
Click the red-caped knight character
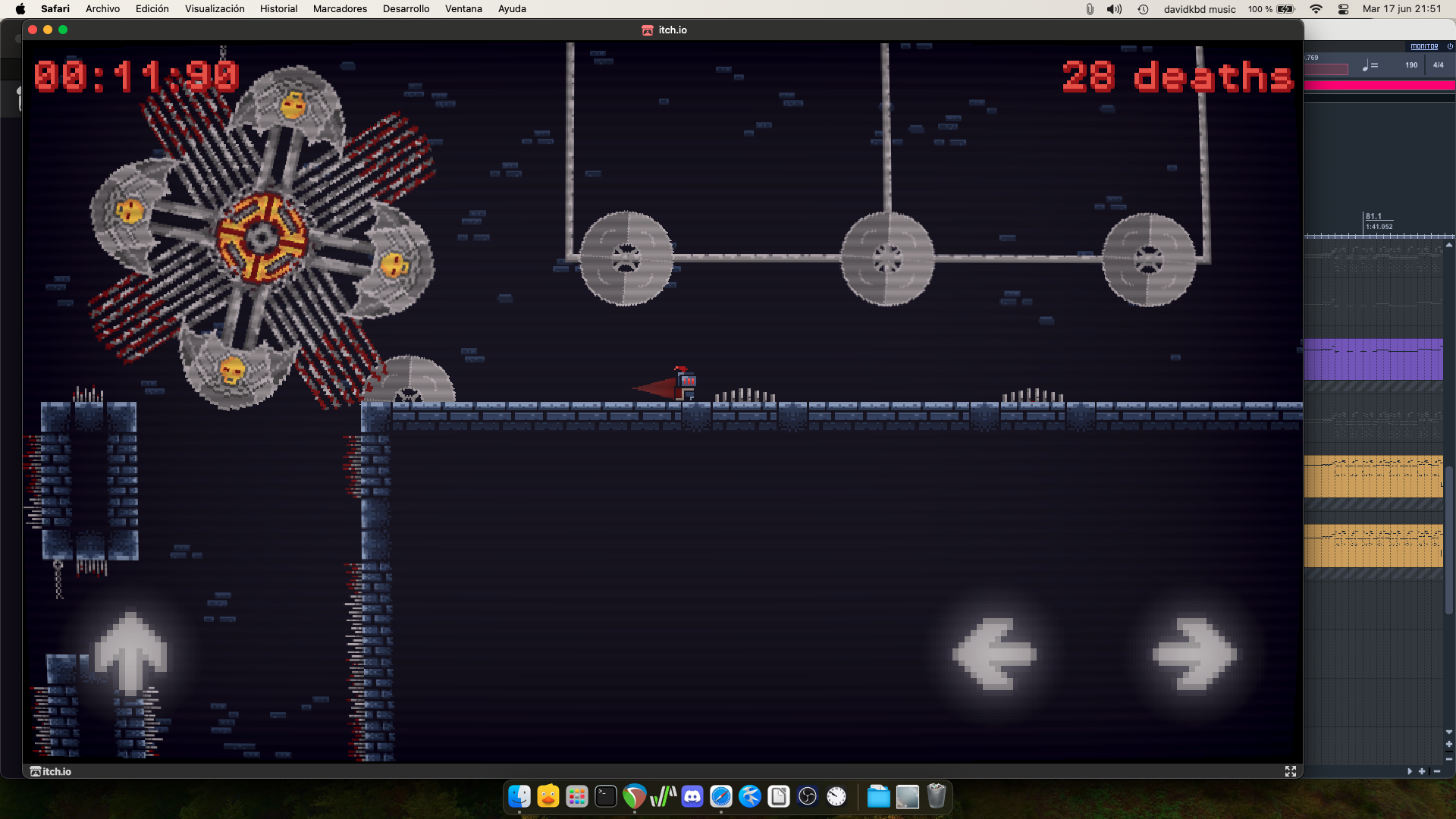(x=666, y=384)
